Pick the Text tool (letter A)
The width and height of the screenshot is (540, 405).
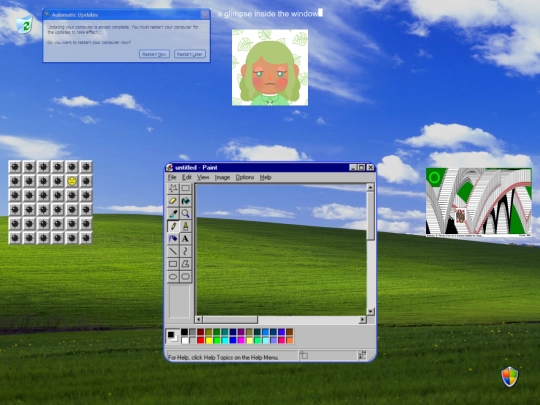(x=186, y=239)
